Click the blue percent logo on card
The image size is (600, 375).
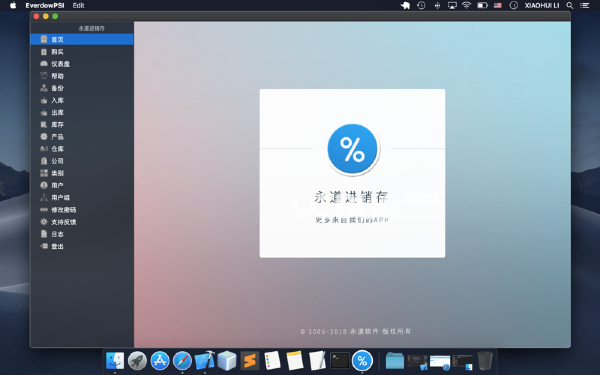click(352, 149)
